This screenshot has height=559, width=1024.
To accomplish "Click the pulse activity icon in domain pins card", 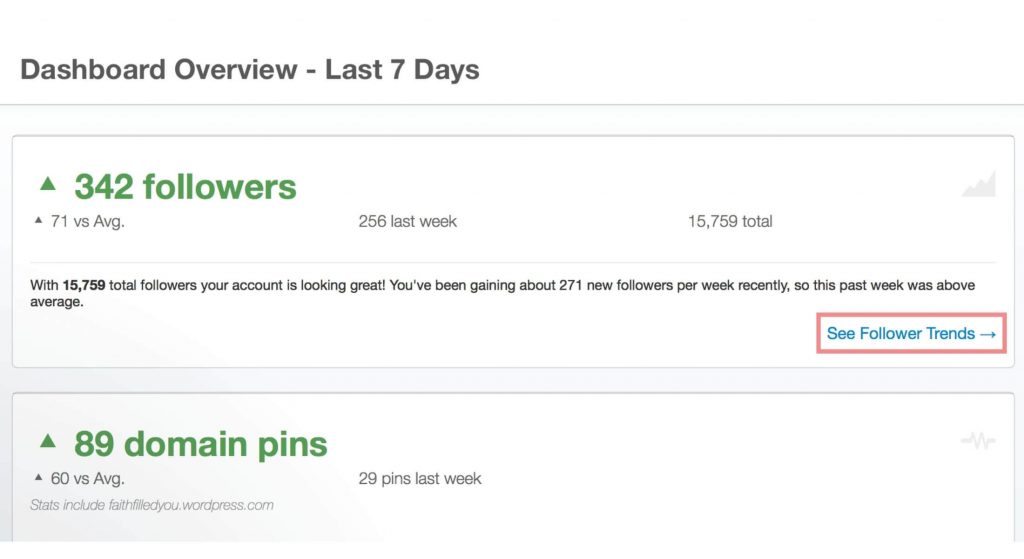I will click(978, 441).
